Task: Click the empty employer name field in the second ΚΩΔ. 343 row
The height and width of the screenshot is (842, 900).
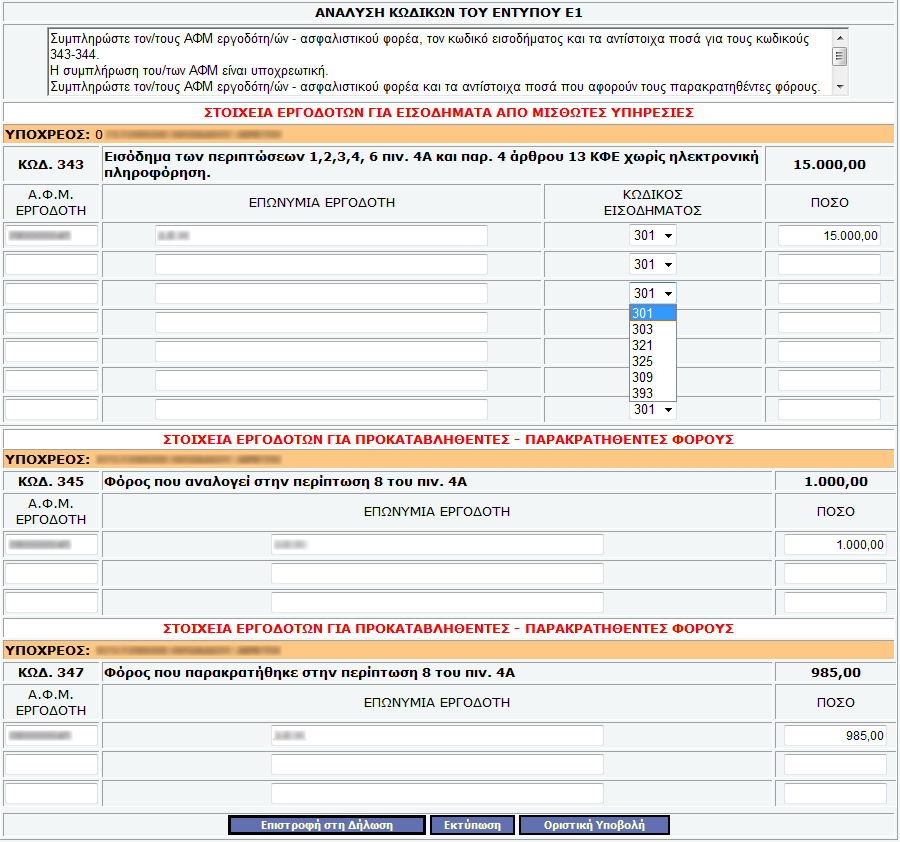Action: [x=321, y=265]
